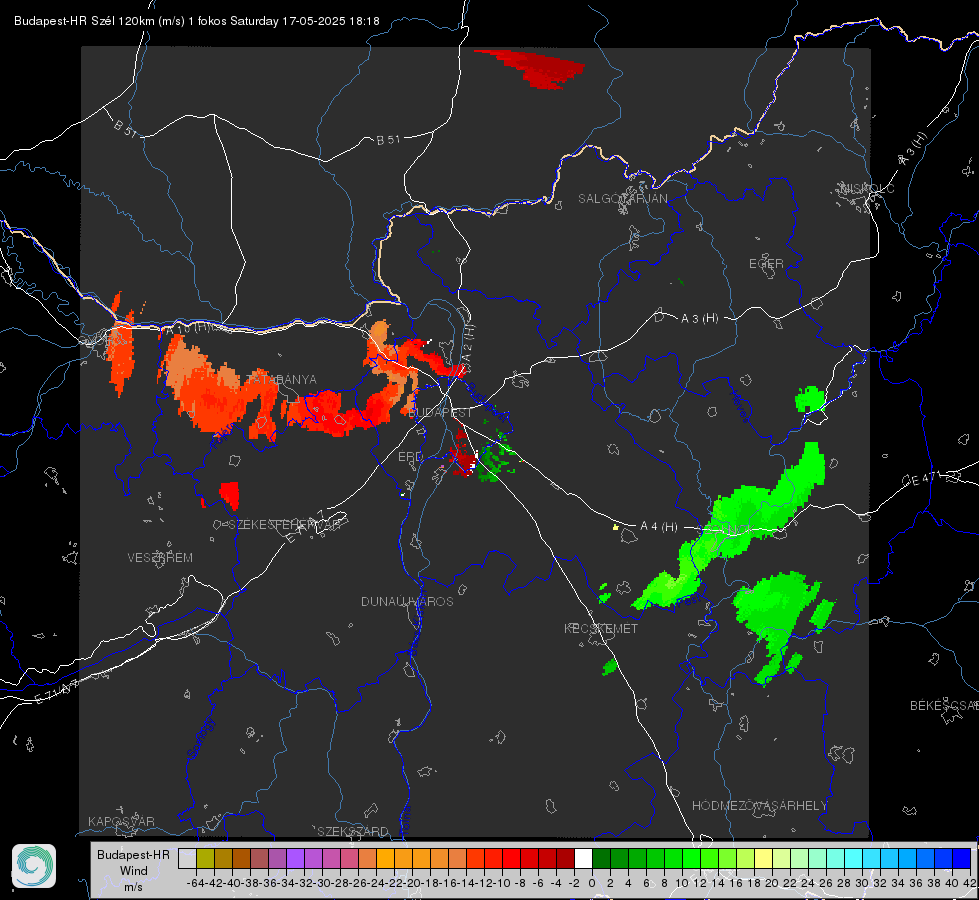Pick the dark blue 40 to 42 legend swatch
This screenshot has height=900, width=979.
tap(962, 858)
